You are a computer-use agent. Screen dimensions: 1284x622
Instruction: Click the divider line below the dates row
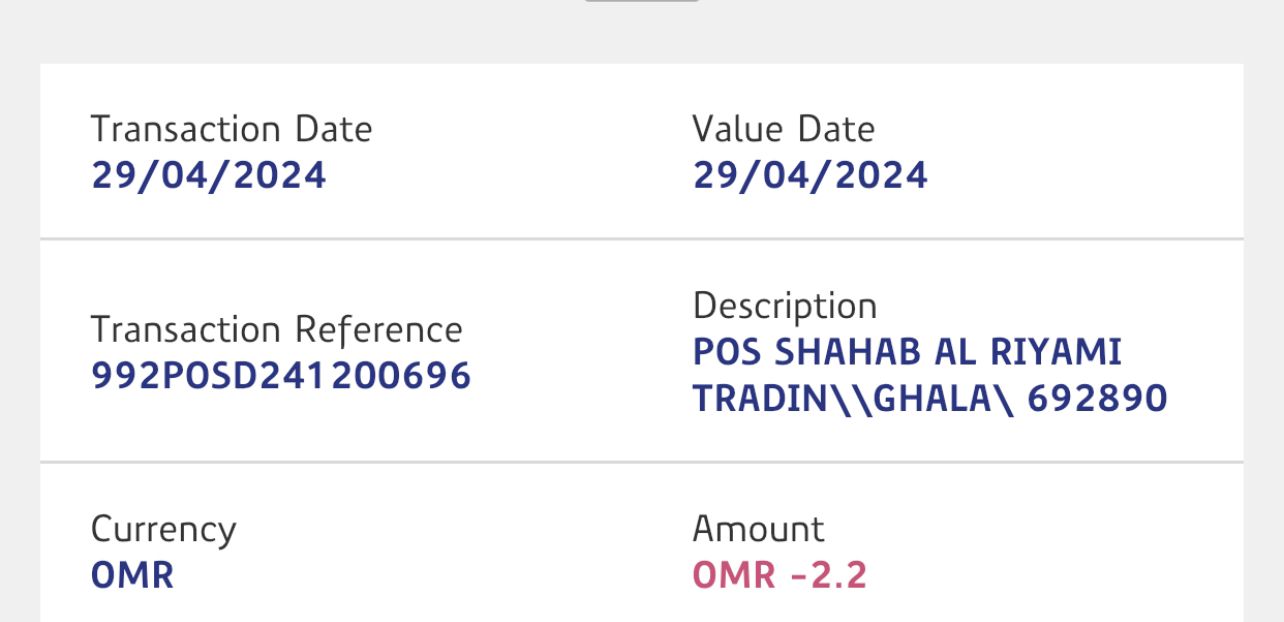642,239
